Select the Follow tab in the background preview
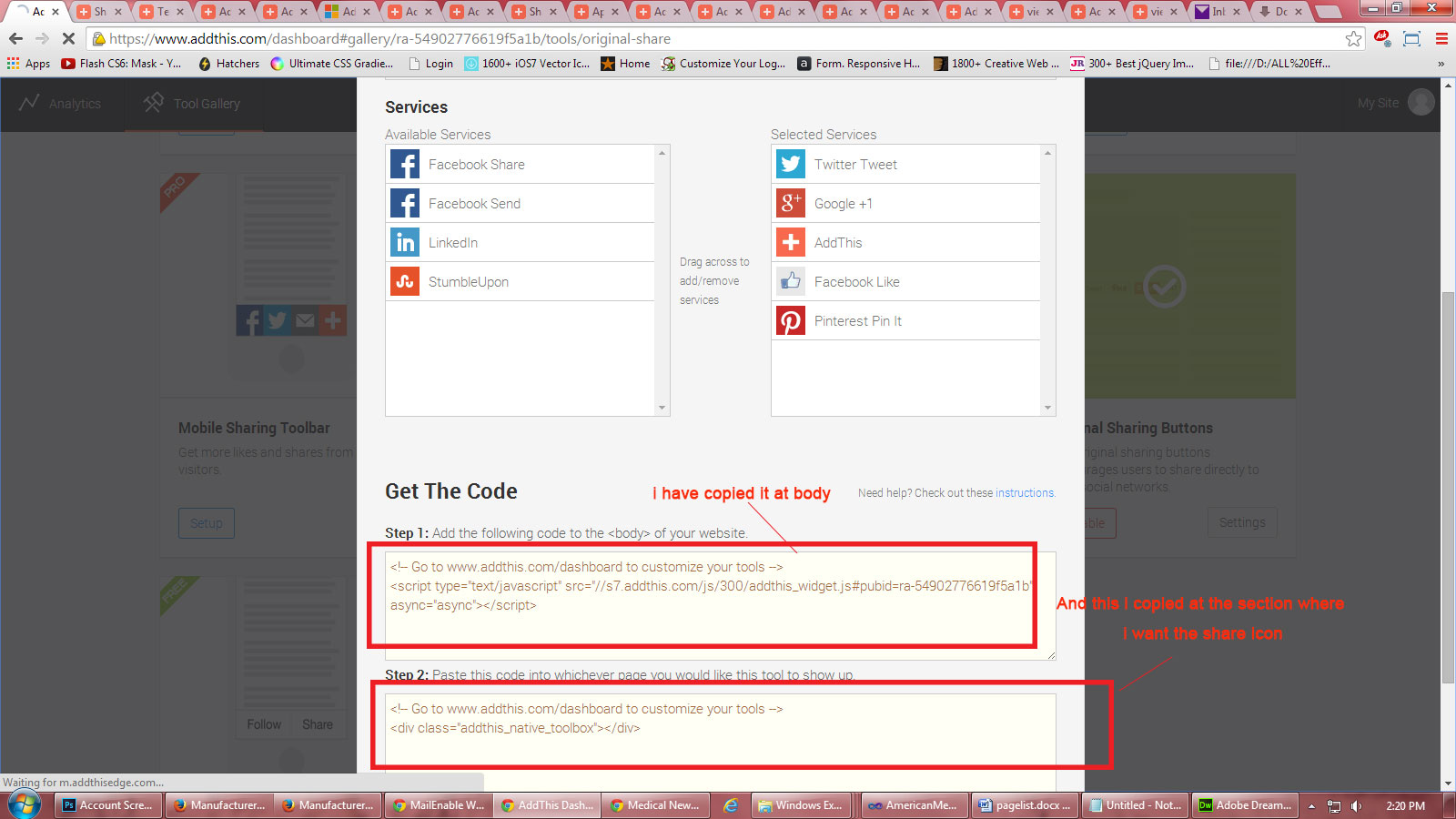Screen dimensions: 1456x819 tap(264, 724)
